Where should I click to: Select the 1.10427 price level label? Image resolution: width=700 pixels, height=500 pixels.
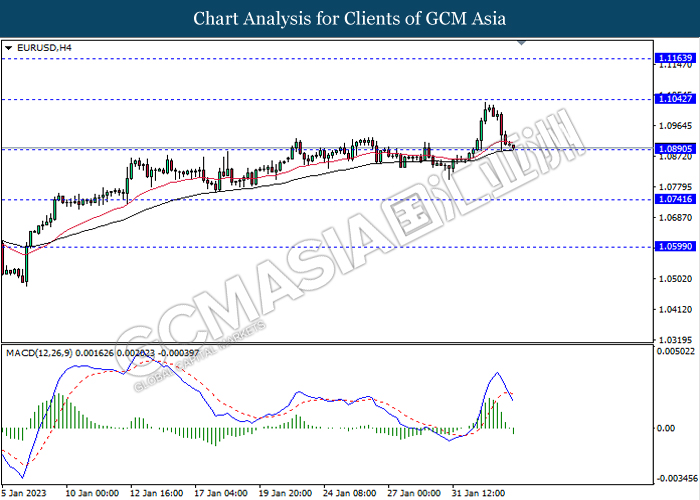tap(675, 99)
